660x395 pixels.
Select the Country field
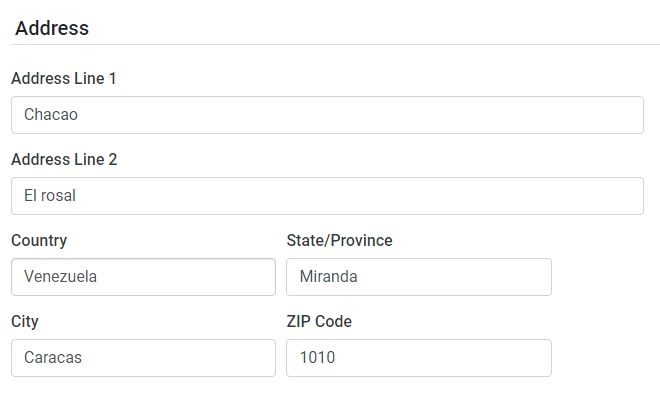(144, 277)
